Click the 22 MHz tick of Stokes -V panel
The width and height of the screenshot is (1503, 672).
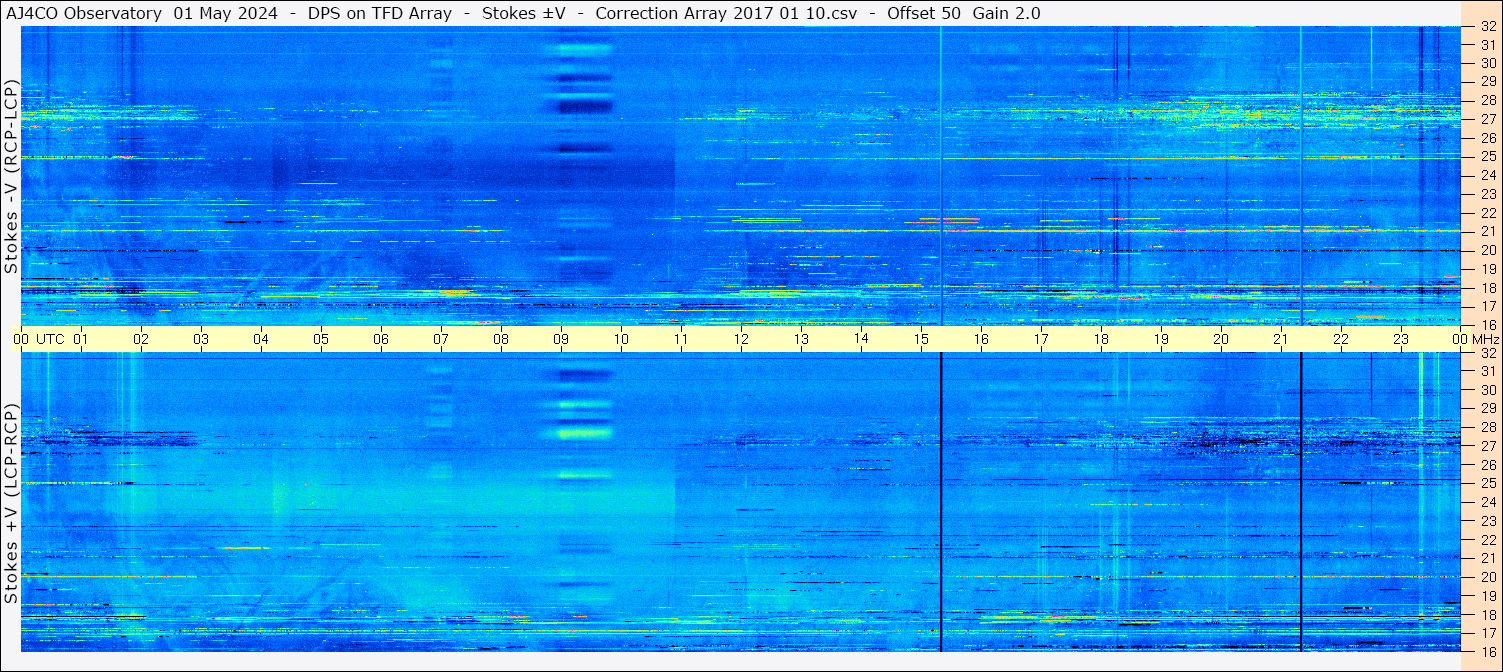coord(1487,213)
